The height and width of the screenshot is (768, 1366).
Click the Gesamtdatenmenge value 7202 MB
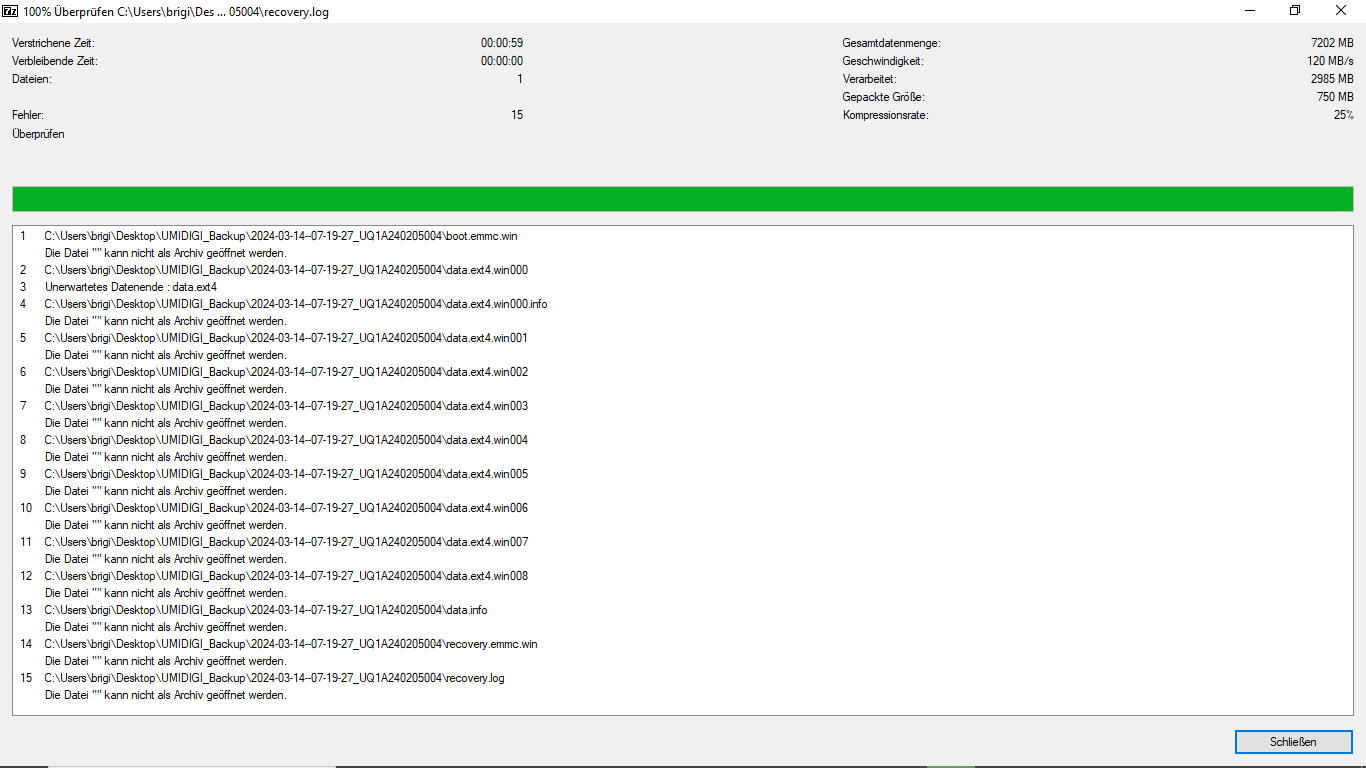coord(1332,43)
